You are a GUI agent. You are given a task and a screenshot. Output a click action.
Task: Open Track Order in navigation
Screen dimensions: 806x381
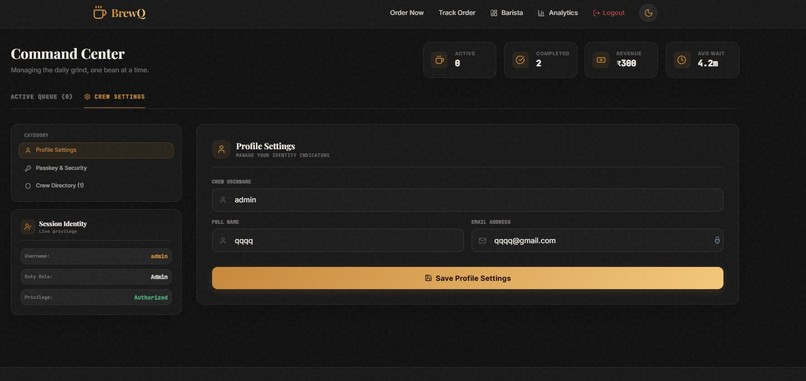[x=456, y=13]
